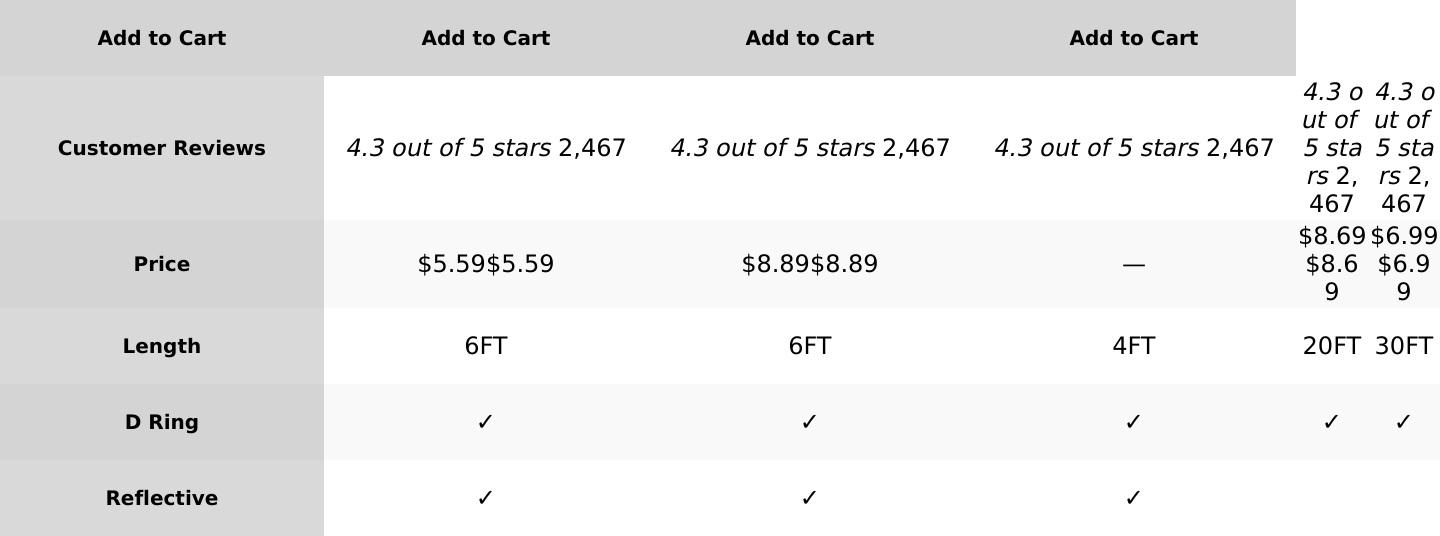Select the 20FT length value
Image resolution: width=1440 pixels, height=536 pixels.
point(1331,346)
